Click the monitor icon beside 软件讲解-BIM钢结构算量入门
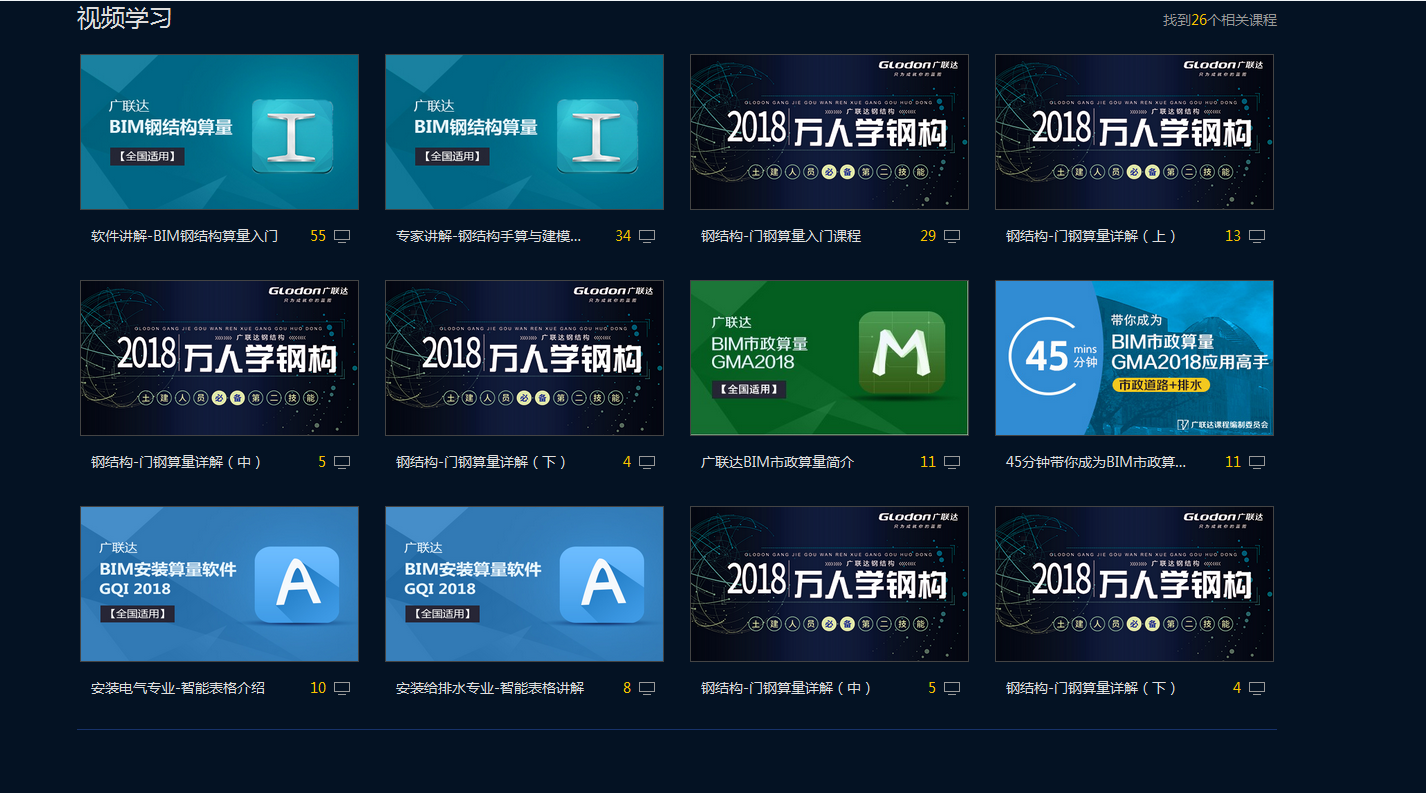 click(x=342, y=236)
